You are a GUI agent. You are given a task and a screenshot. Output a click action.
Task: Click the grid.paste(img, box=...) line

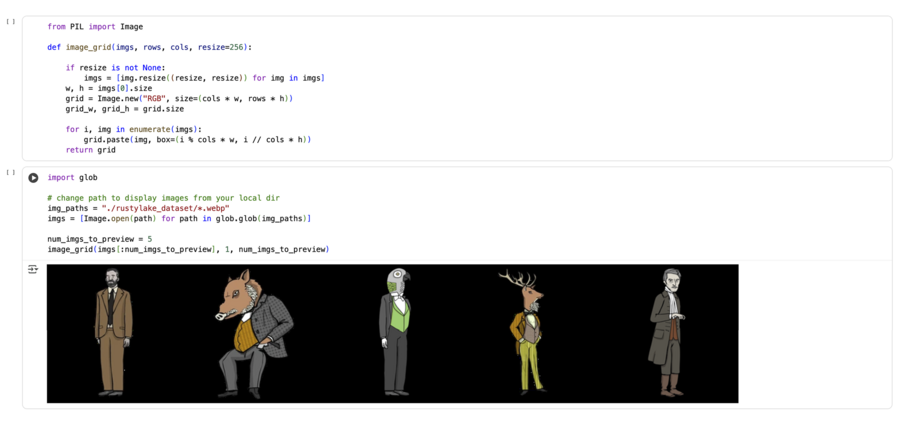[197, 140]
